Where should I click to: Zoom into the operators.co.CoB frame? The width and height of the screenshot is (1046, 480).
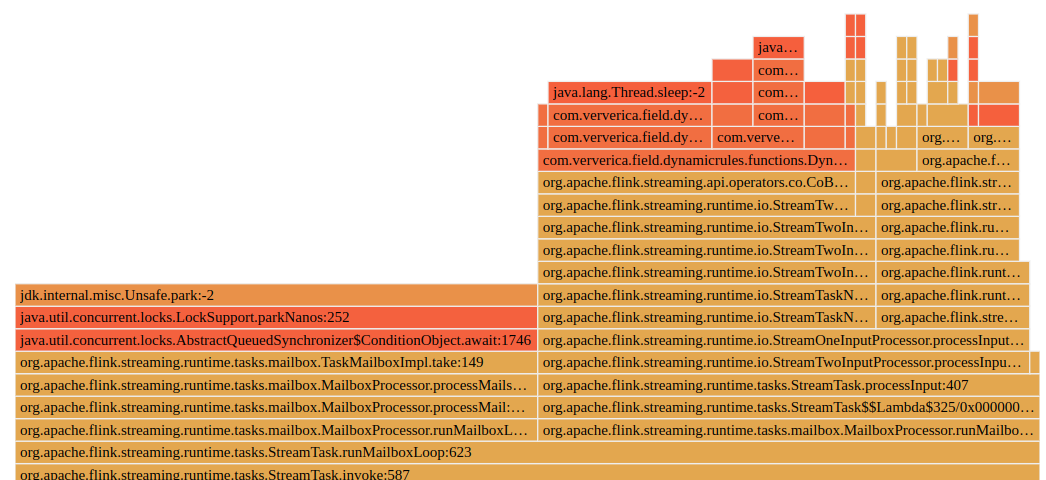pyautogui.click(x=695, y=182)
